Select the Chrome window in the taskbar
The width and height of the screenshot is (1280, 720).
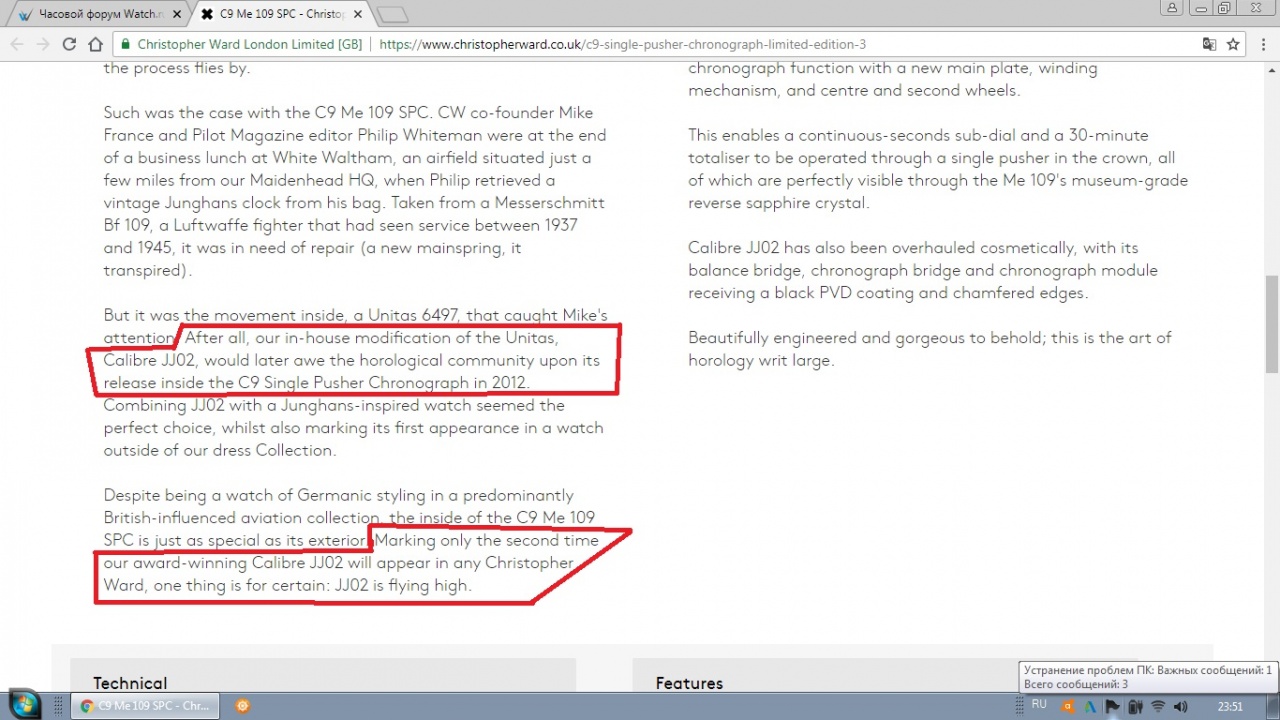point(146,706)
